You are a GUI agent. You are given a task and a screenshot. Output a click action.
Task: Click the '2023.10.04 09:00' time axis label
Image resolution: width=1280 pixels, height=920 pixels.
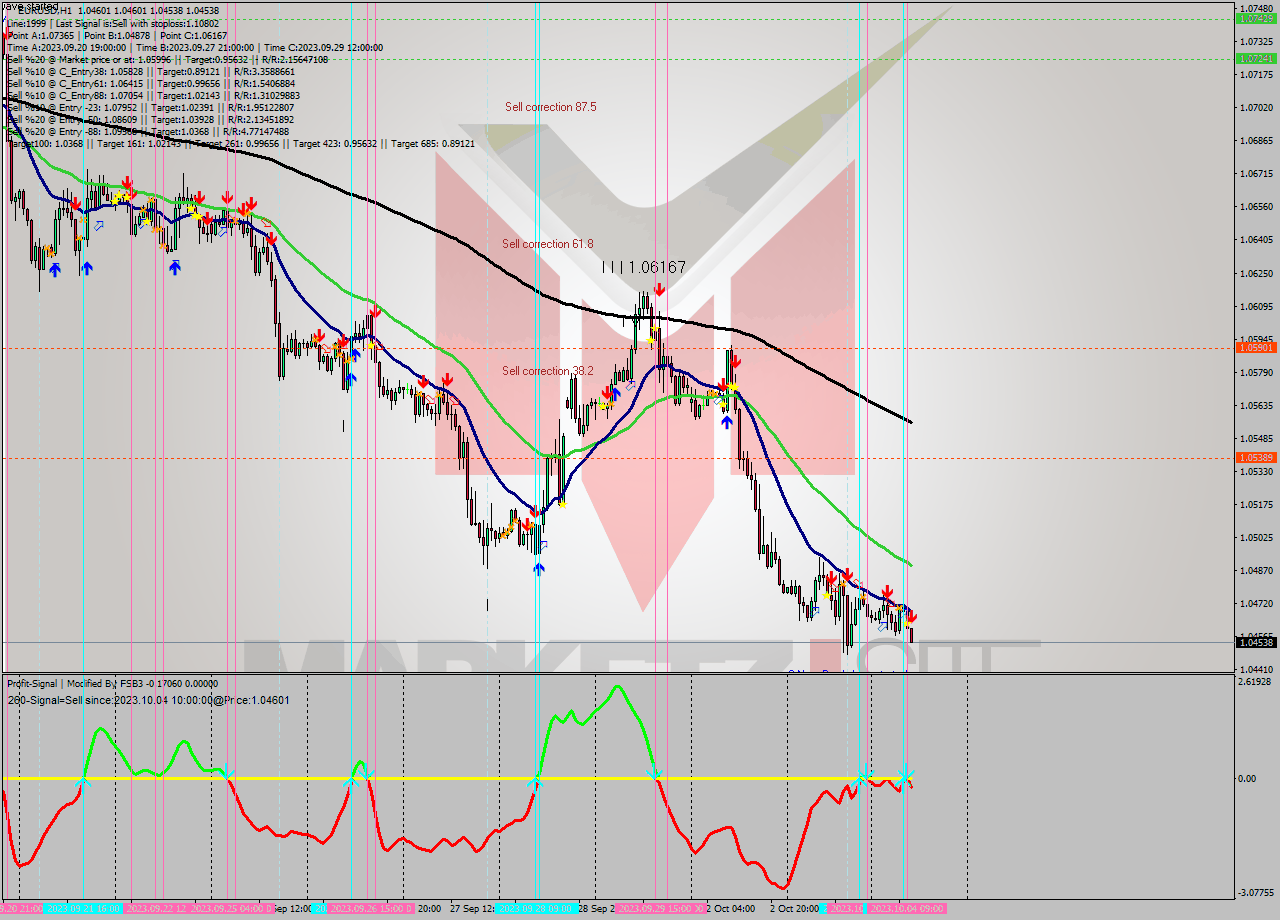[x=906, y=909]
